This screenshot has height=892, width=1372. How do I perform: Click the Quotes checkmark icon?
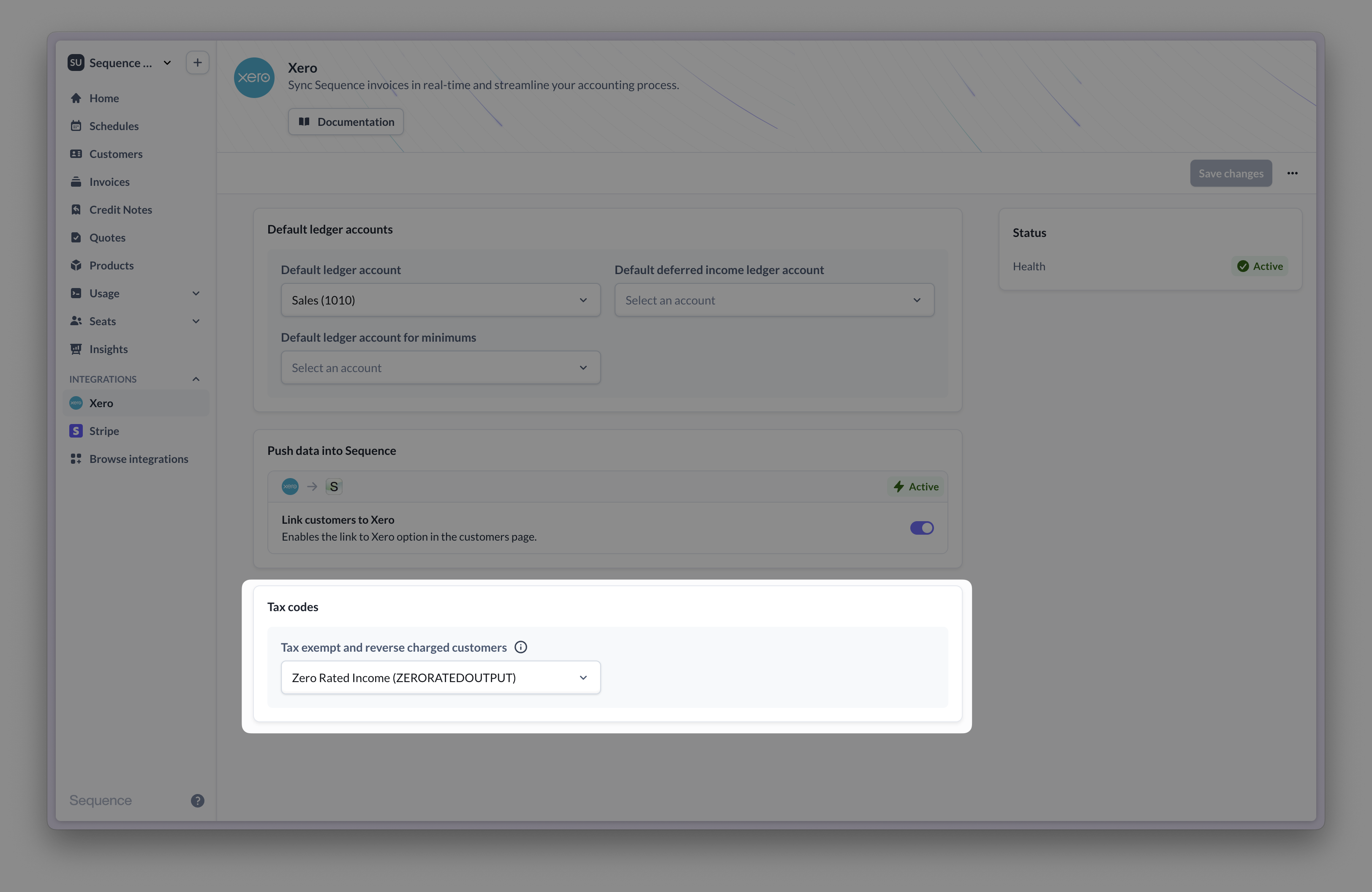76,237
